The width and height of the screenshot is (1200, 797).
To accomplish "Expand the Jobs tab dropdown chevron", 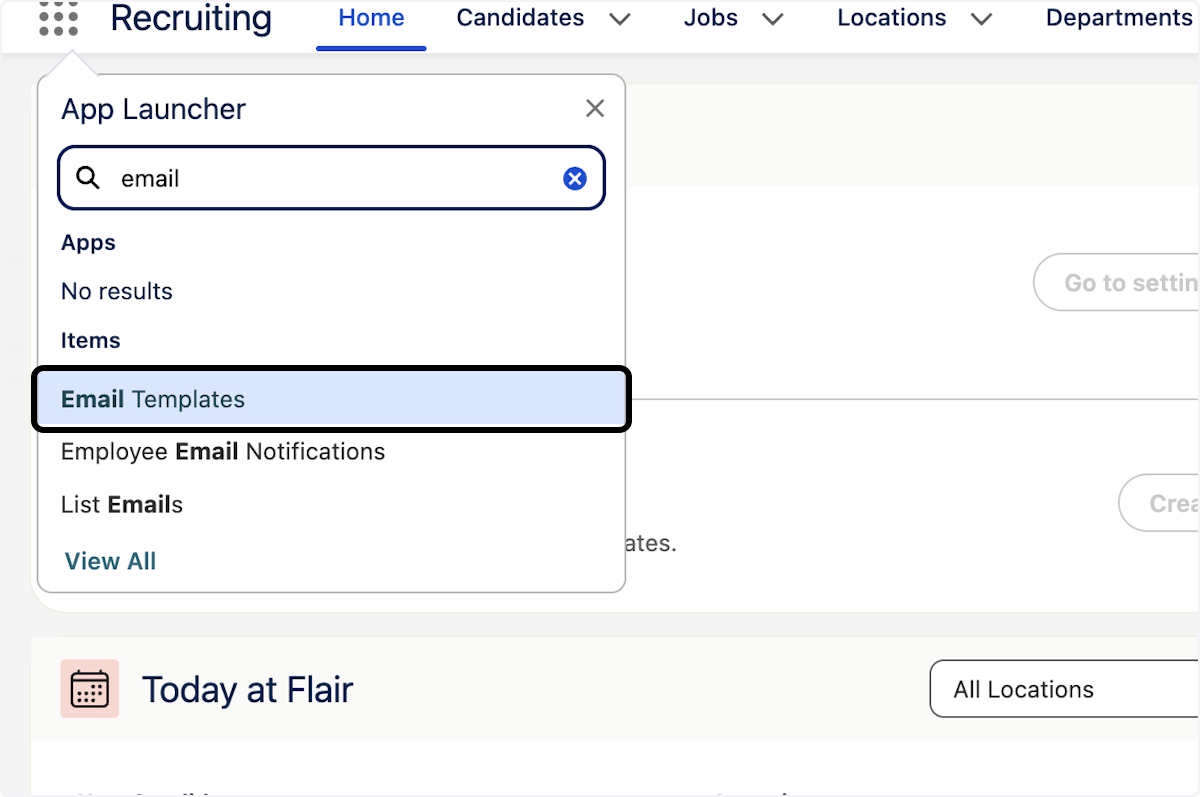I will (x=772, y=19).
